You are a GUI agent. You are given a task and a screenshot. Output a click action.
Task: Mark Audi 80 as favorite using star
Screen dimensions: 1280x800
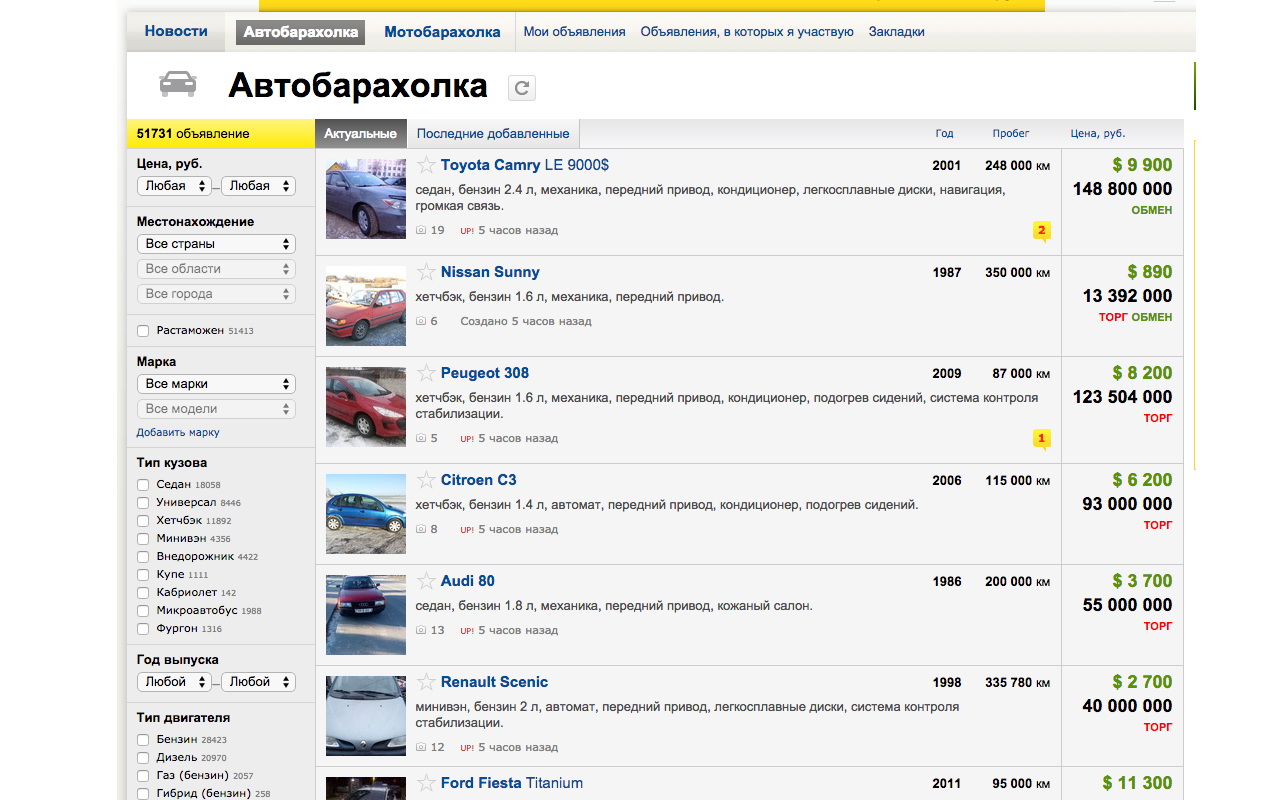pyautogui.click(x=426, y=581)
